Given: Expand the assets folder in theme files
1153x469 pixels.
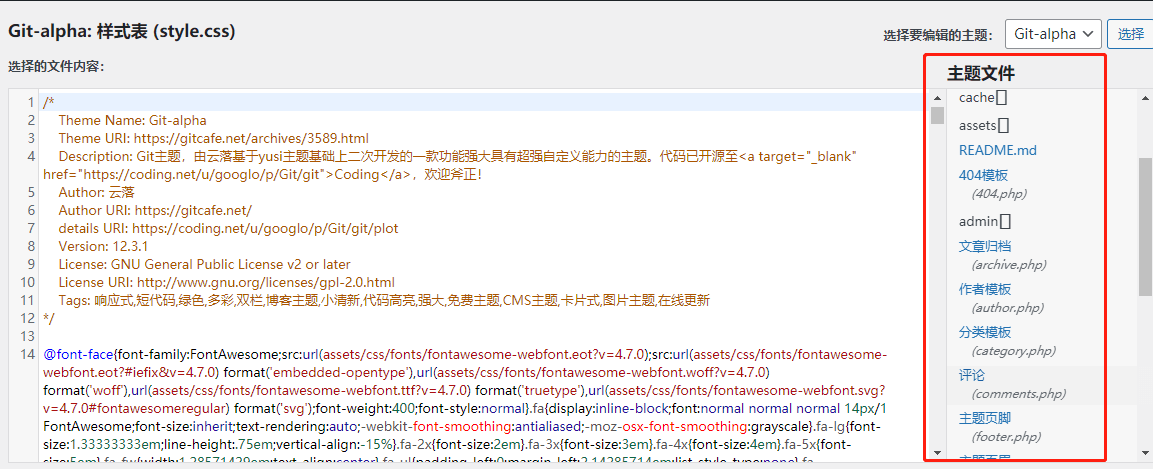Looking at the screenshot, I should tap(984, 126).
